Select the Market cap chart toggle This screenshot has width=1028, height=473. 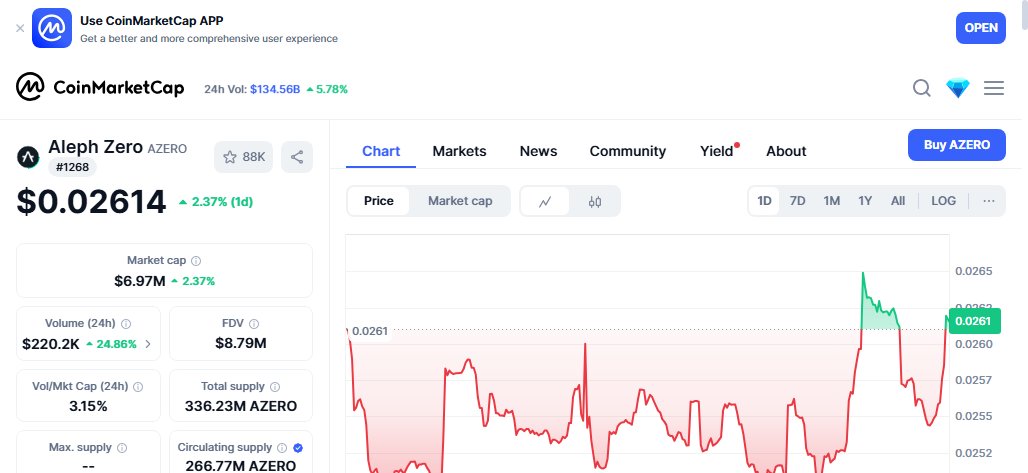pos(460,201)
